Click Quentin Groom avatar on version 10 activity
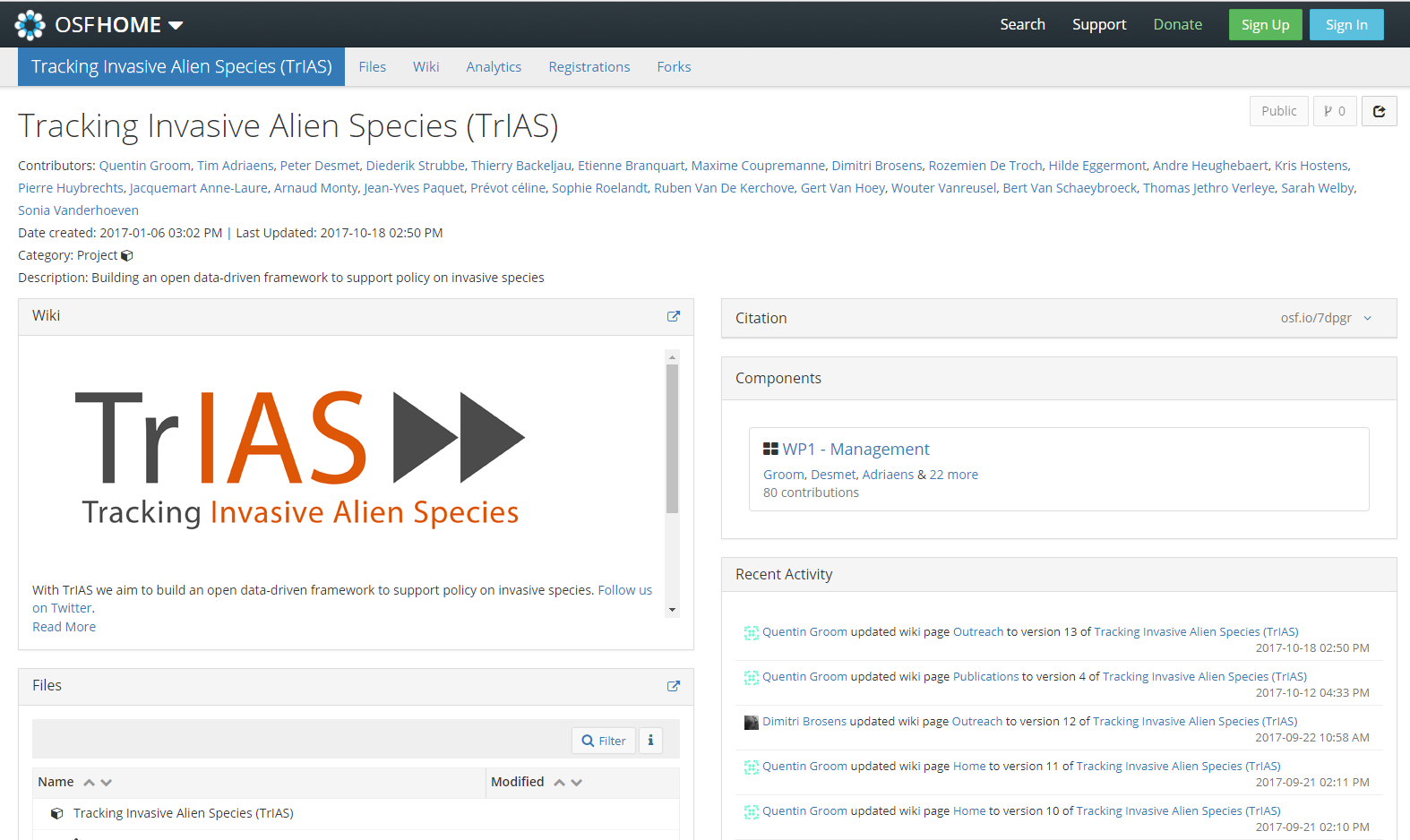This screenshot has height=840, width=1410. pyautogui.click(x=751, y=811)
